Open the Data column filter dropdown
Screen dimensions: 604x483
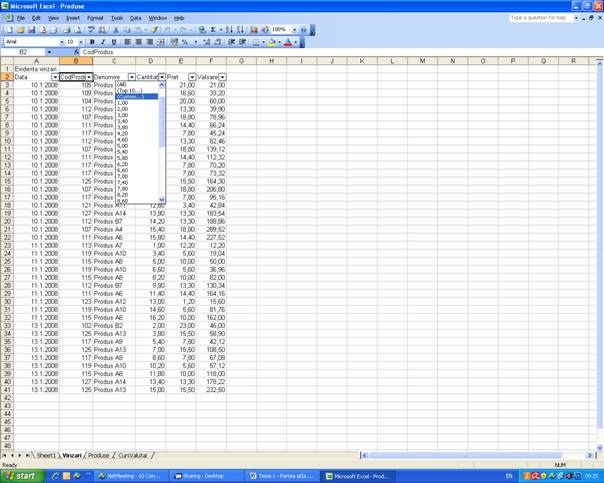pyautogui.click(x=55, y=77)
